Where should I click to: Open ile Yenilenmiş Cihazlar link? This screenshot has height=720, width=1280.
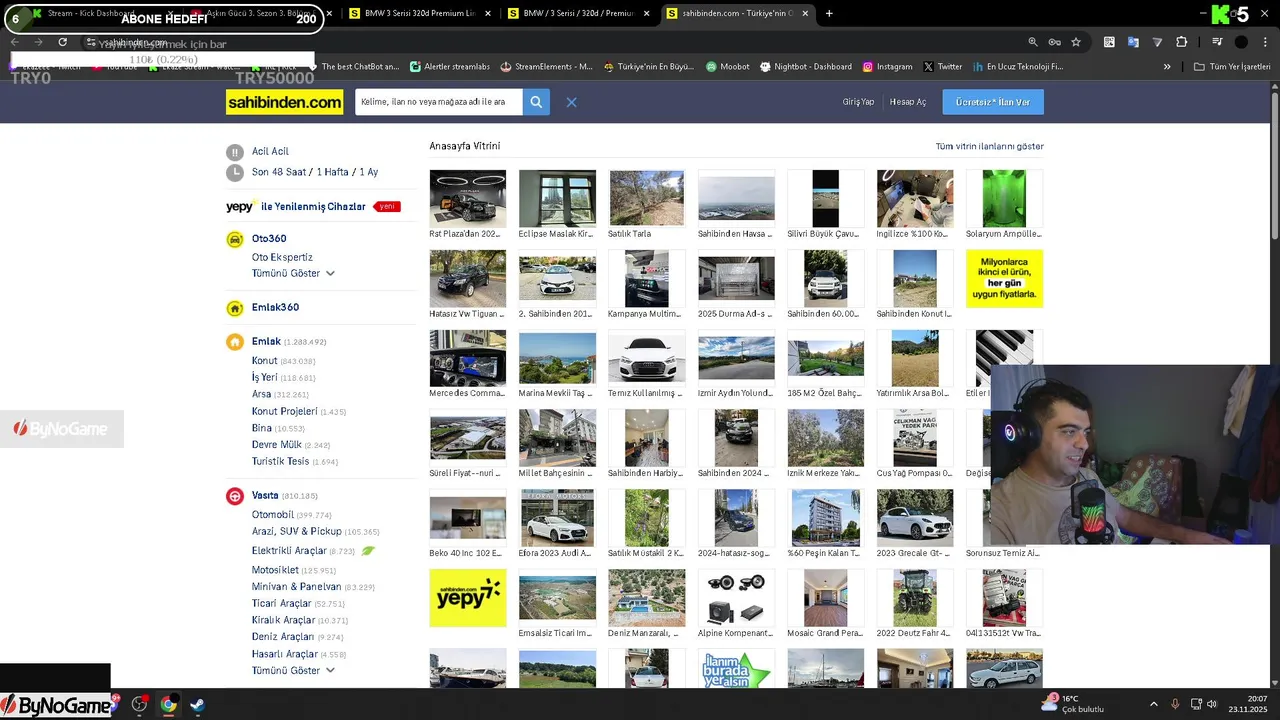(x=313, y=207)
